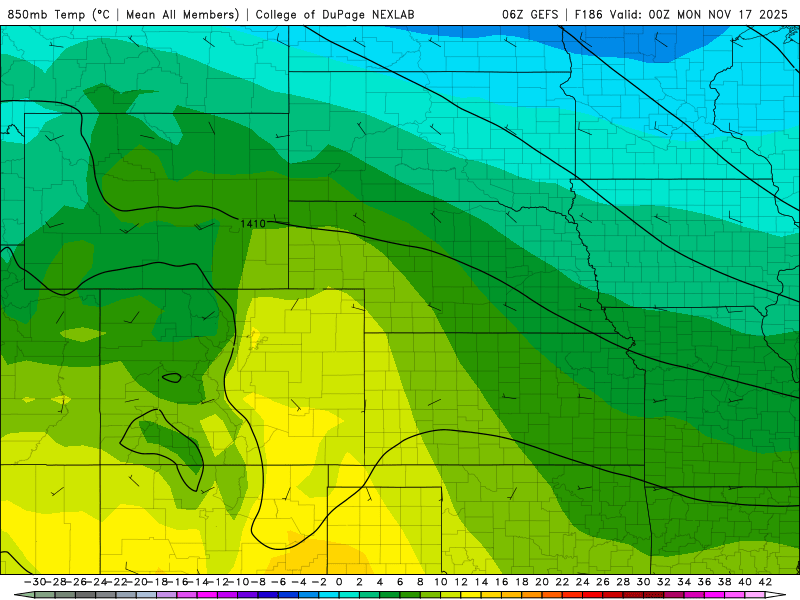Select color bar swatch between 0 and 2
This screenshot has width=800, height=600.
349,595
